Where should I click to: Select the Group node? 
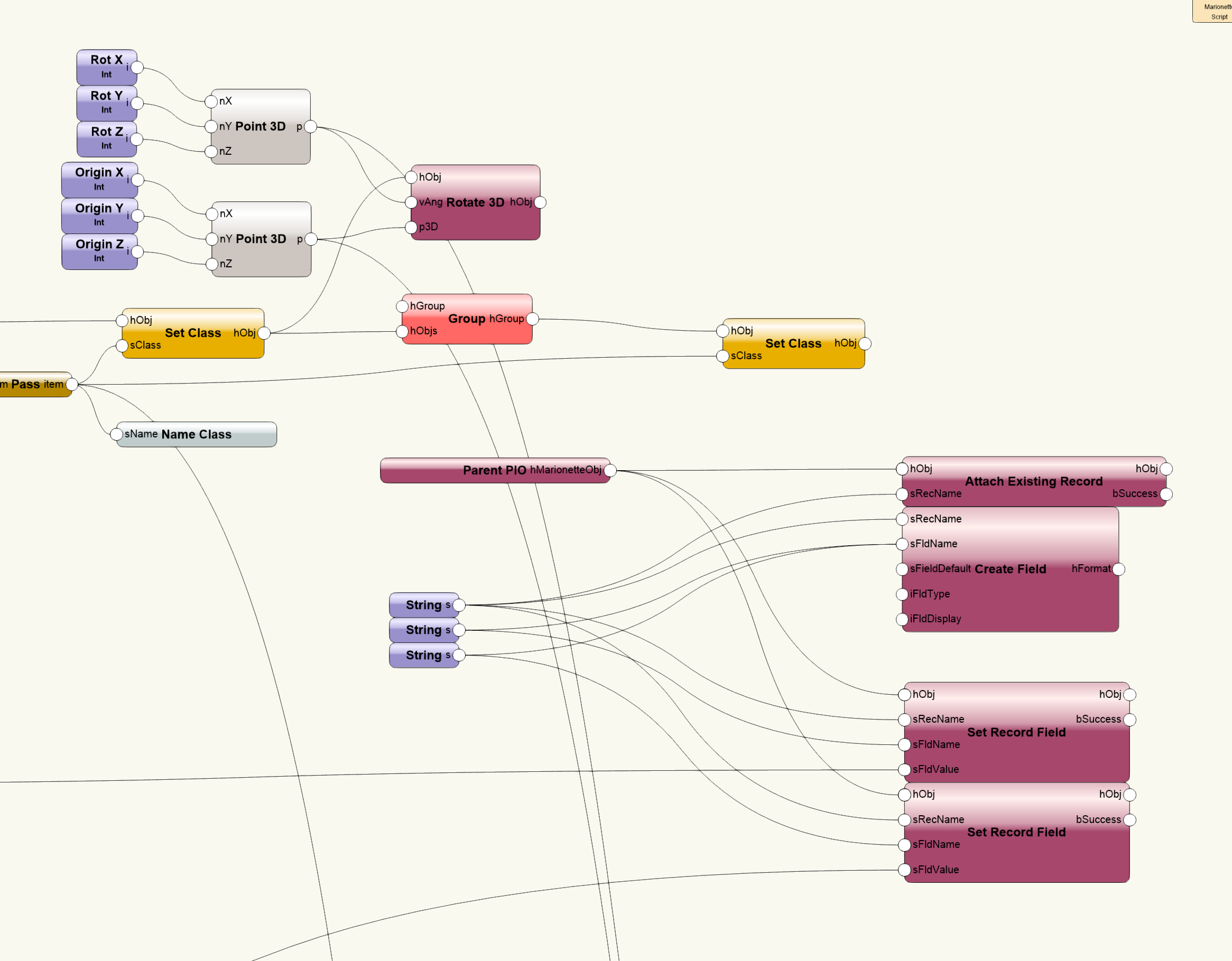[x=467, y=319]
